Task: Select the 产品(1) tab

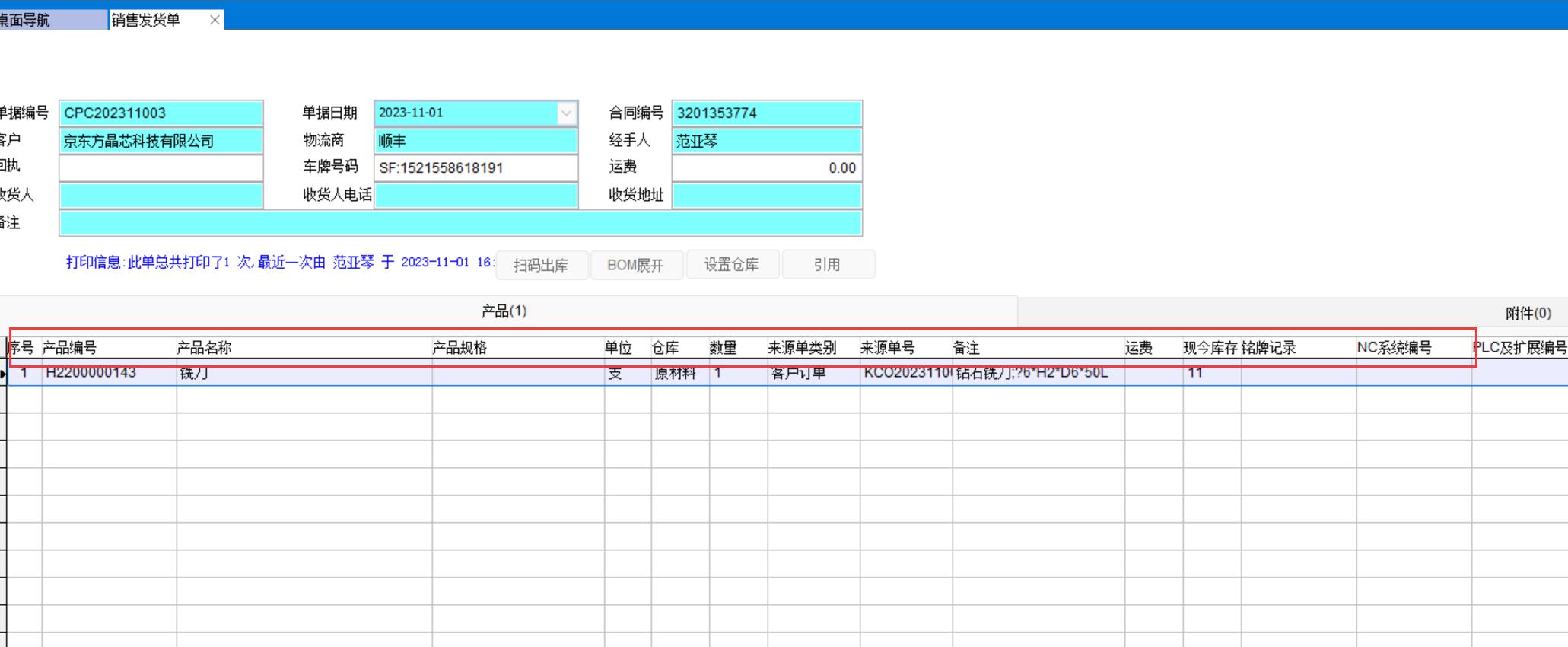Action: point(504,311)
